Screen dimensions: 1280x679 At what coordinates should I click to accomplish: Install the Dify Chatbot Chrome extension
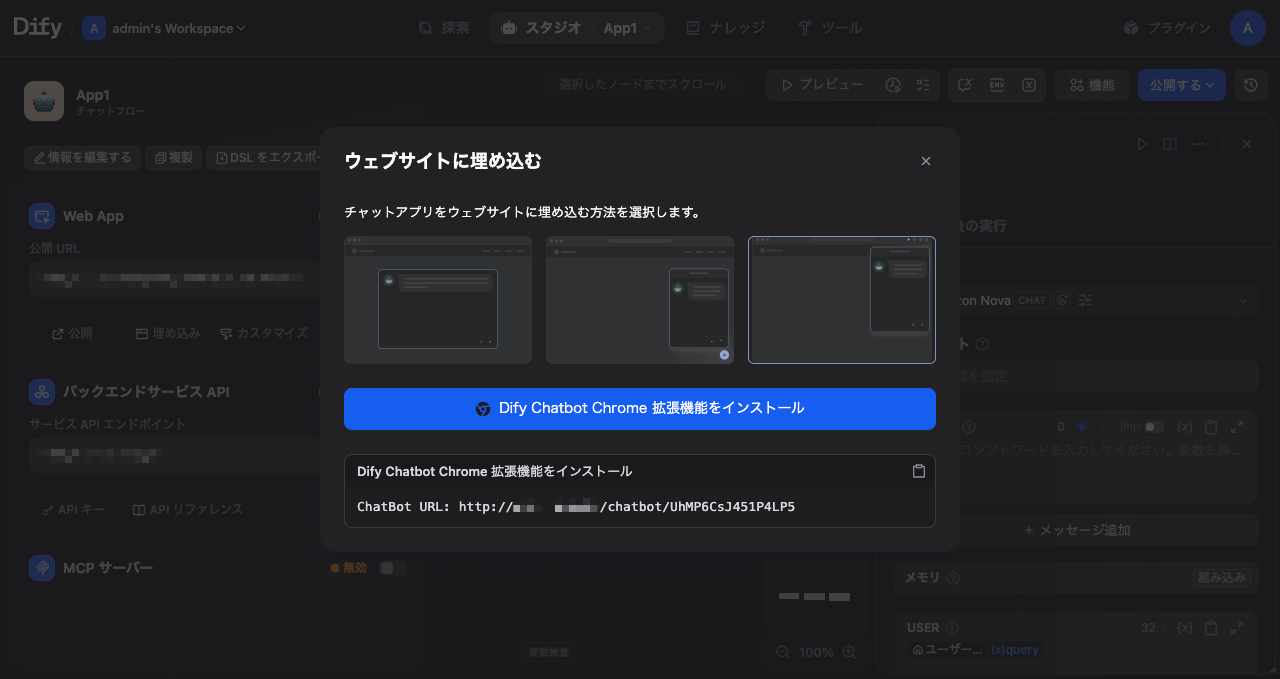640,409
